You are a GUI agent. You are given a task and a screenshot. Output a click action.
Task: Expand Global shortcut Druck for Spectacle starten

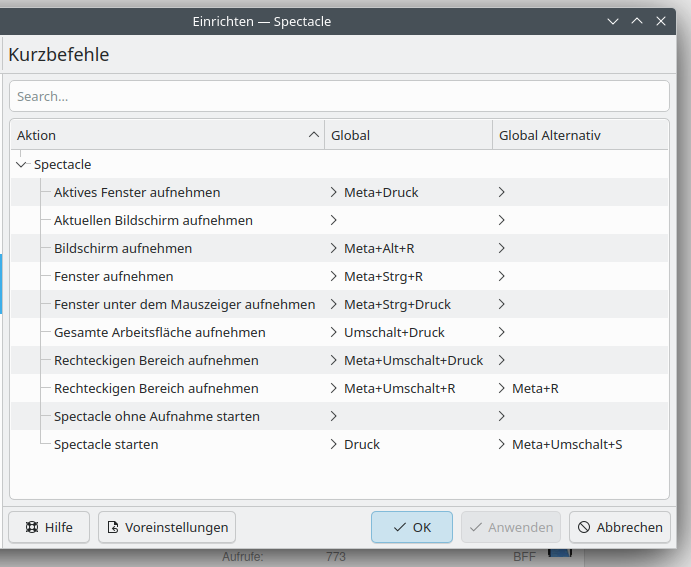(334, 444)
